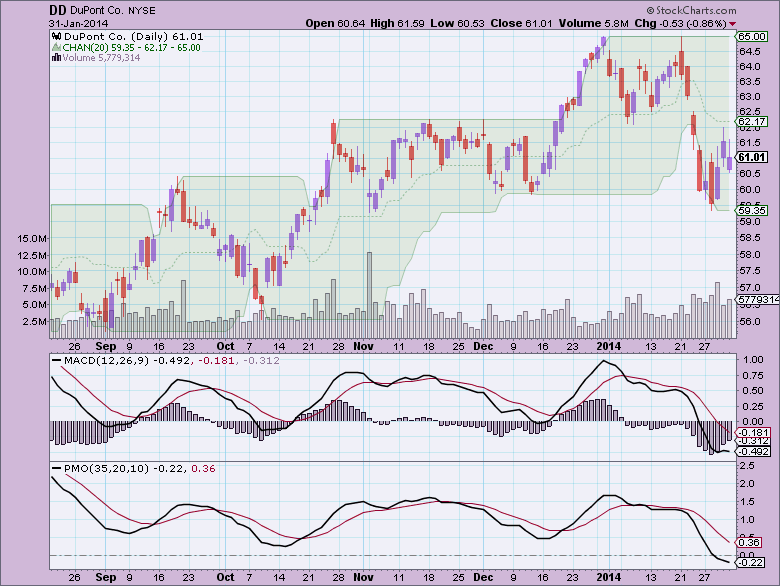Click the -0.312 MACD histogram axis tag
This screenshot has width=780, height=586.
(754, 441)
